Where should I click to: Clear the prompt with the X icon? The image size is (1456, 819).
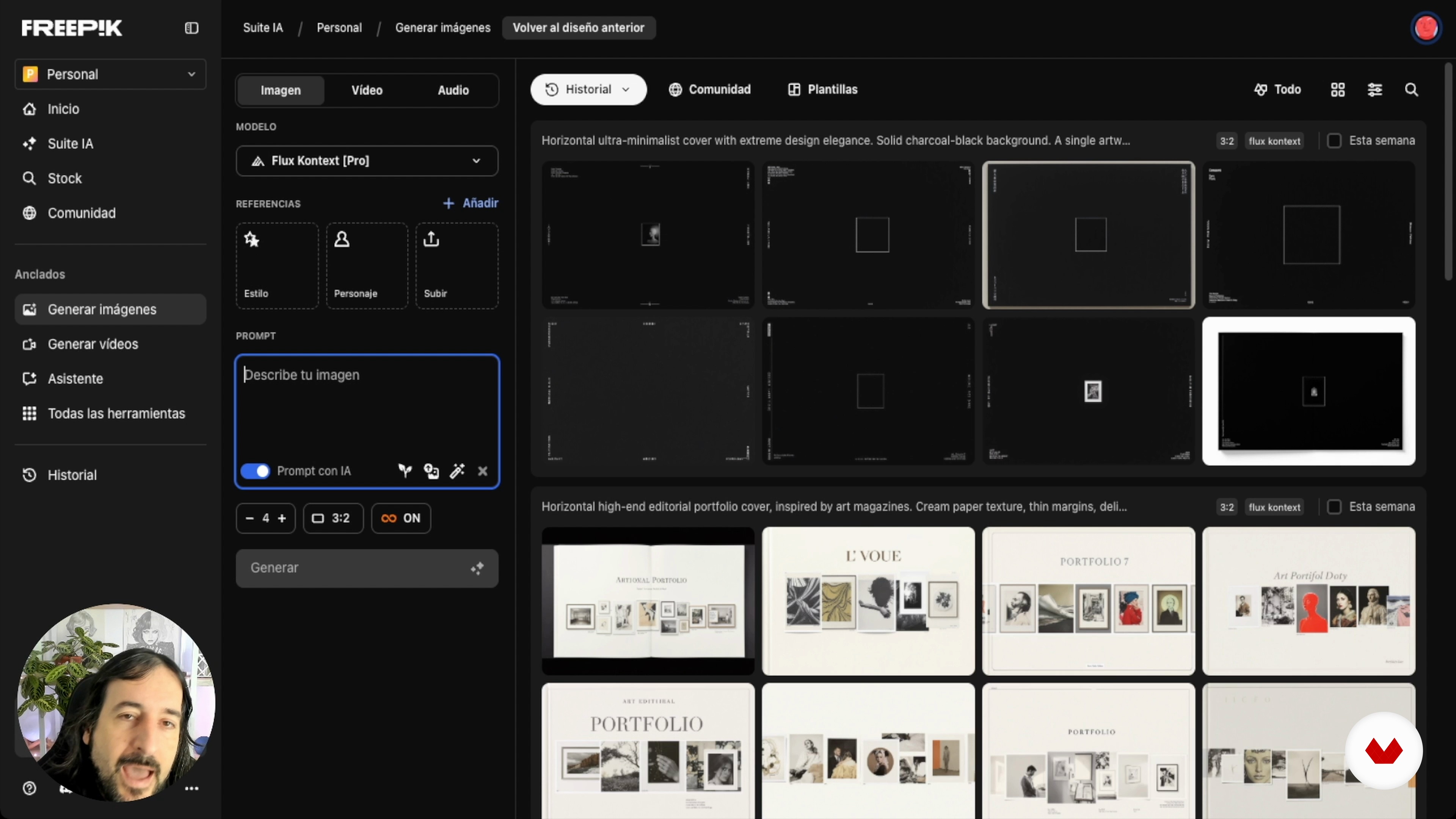point(483,471)
